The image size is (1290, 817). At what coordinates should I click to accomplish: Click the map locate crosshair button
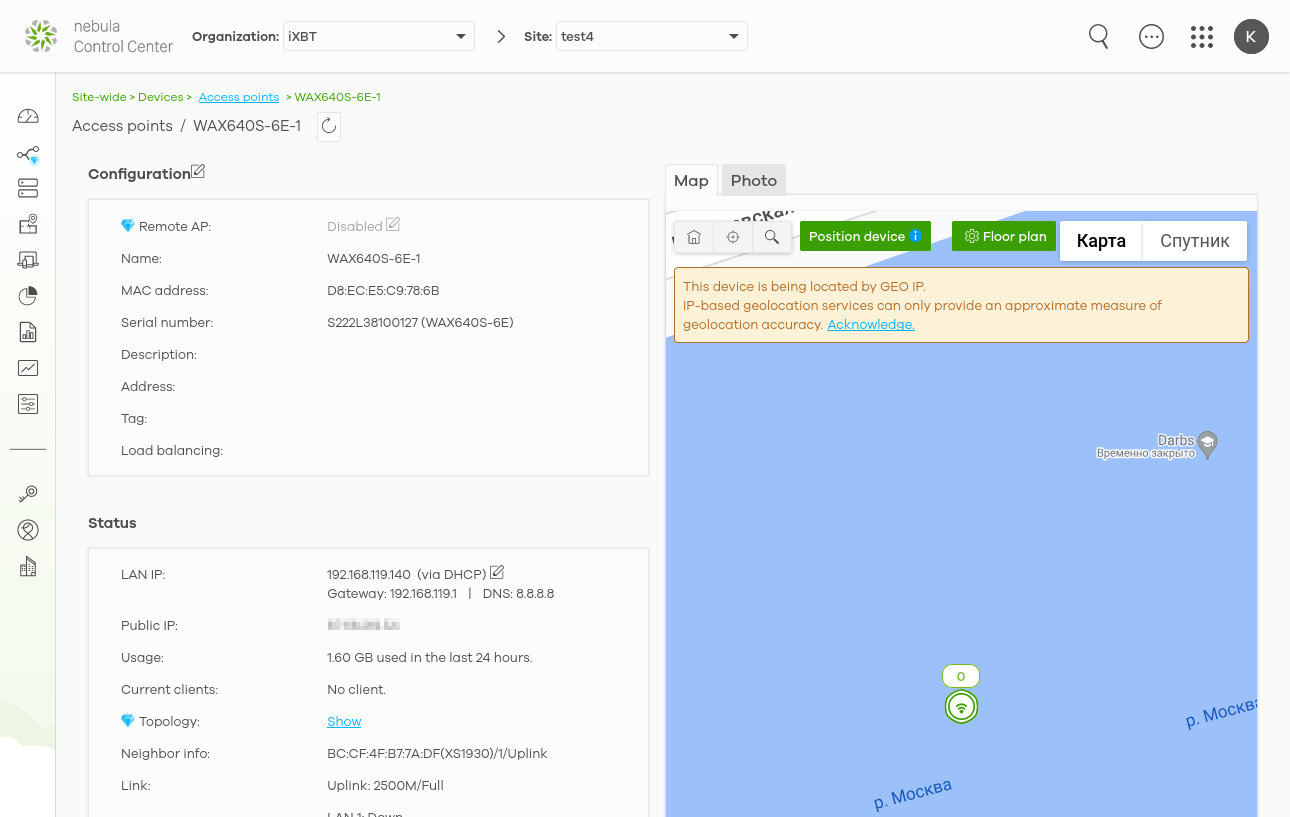(733, 237)
